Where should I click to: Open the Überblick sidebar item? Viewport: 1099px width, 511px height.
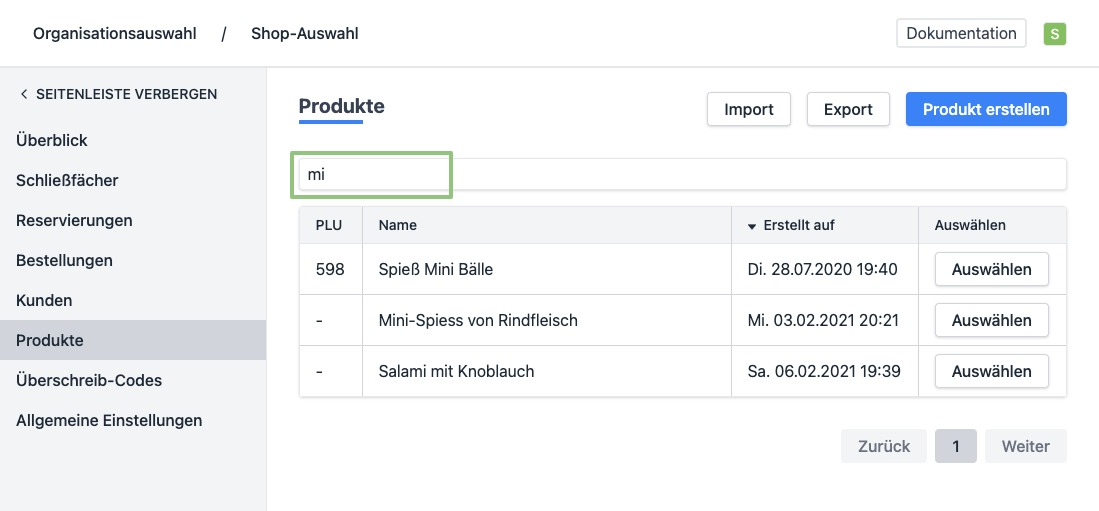51,140
